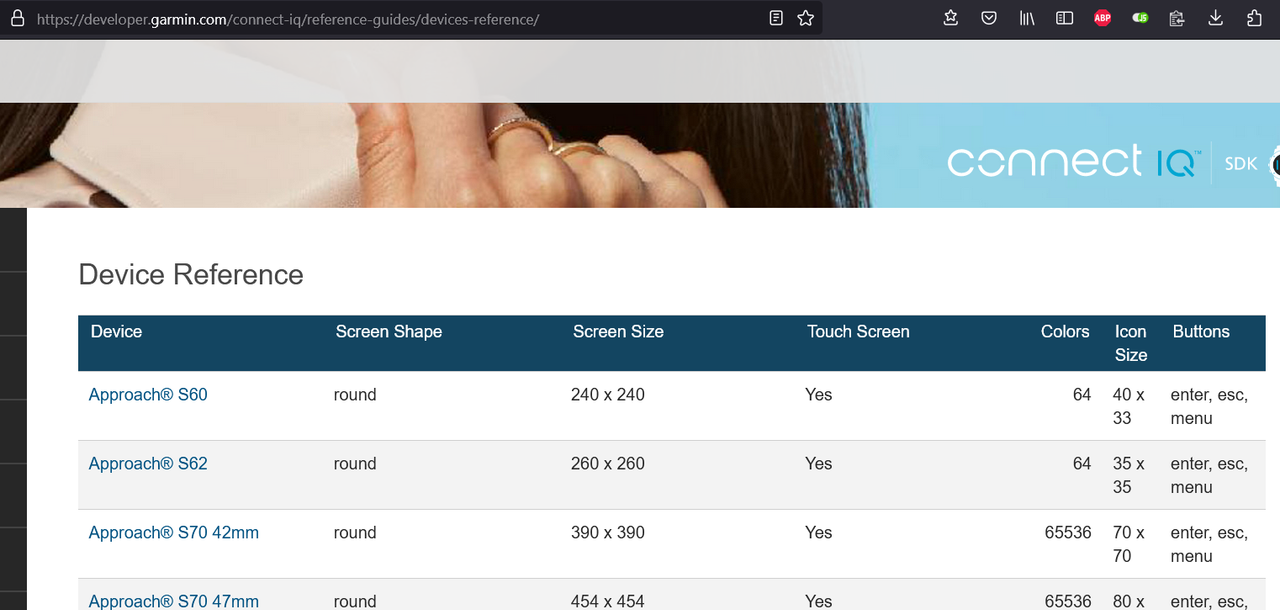
Task: Click the round shape cell in S62 row
Action: click(355, 464)
